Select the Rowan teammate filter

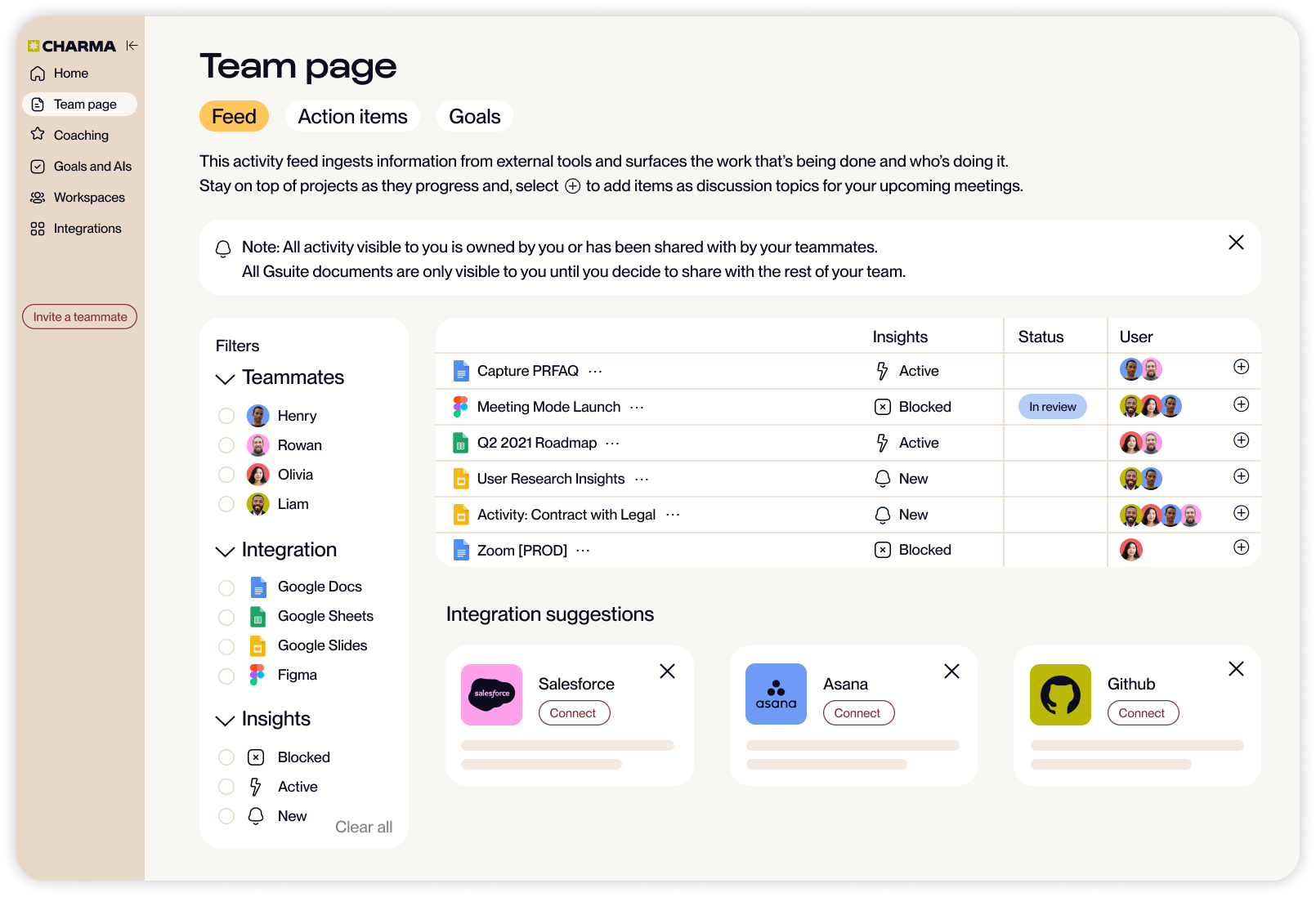(226, 445)
